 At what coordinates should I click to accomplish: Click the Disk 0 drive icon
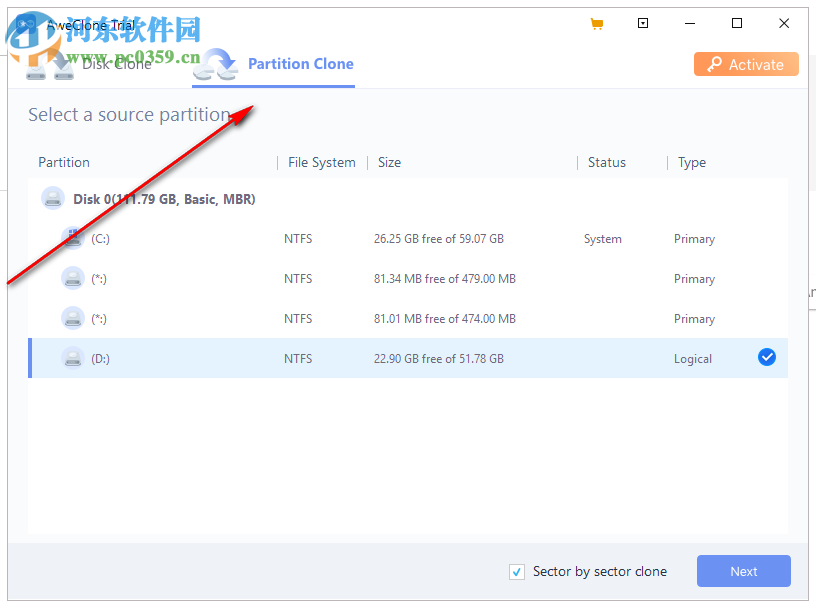(x=52, y=198)
